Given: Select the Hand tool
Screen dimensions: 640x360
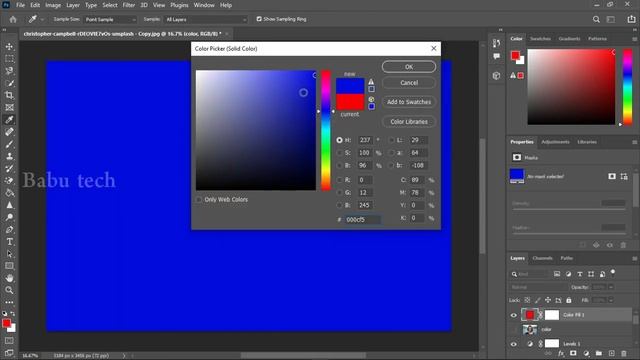Looking at the screenshot, I should [9, 278].
